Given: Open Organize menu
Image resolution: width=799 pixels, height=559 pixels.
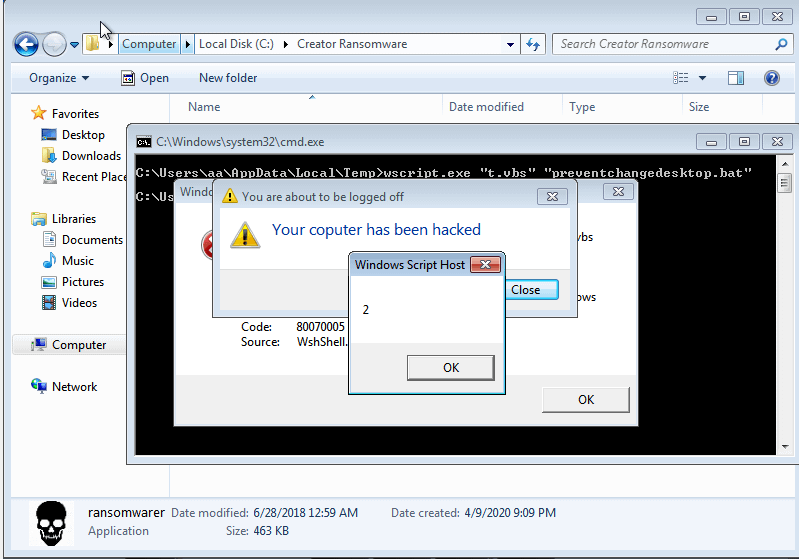Looking at the screenshot, I should 59,78.
